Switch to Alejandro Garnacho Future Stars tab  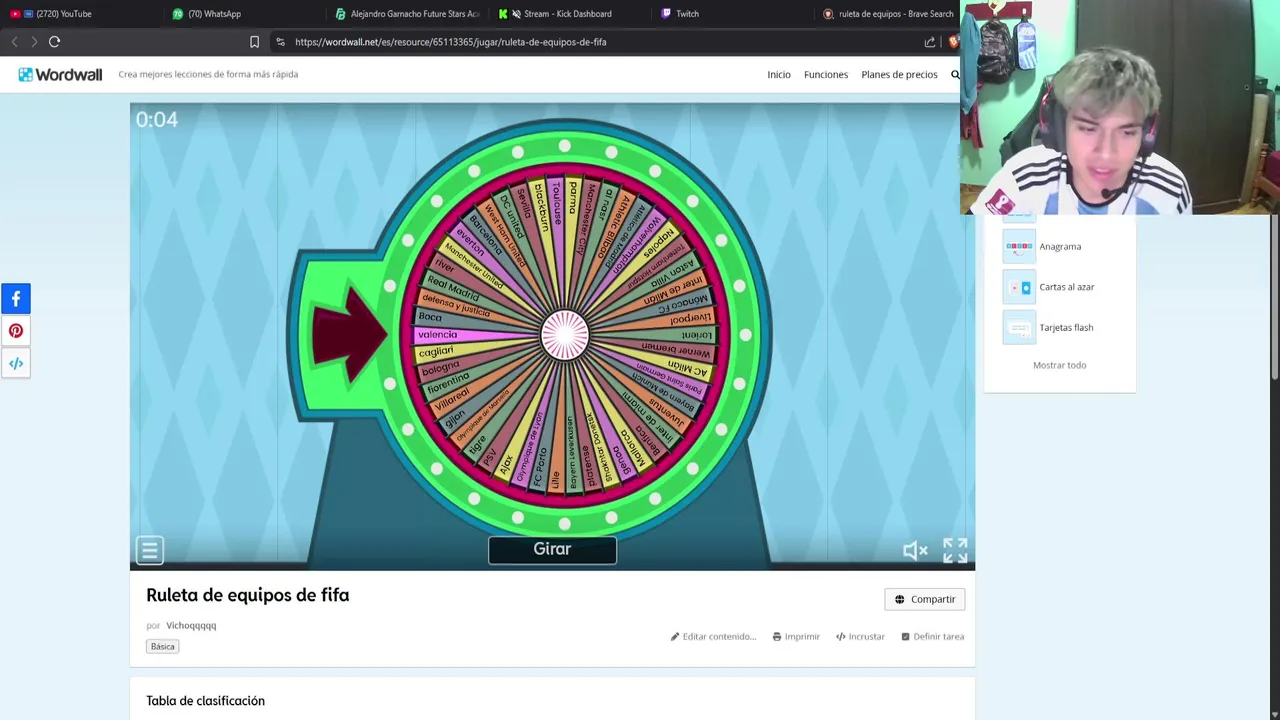point(408,14)
